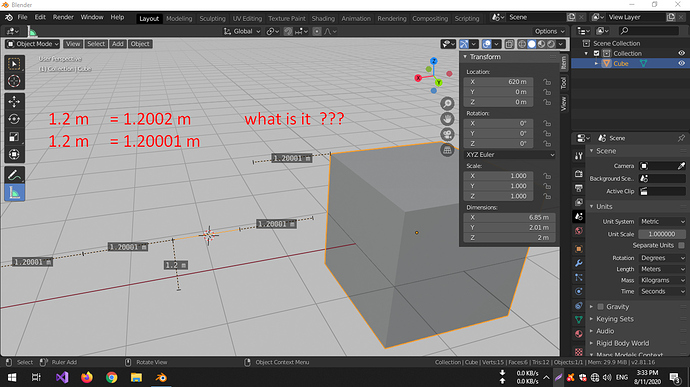Viewport: 690px width, 387px height.
Task: Uncheck the Collection checkbox in outliner
Action: tap(597, 53)
